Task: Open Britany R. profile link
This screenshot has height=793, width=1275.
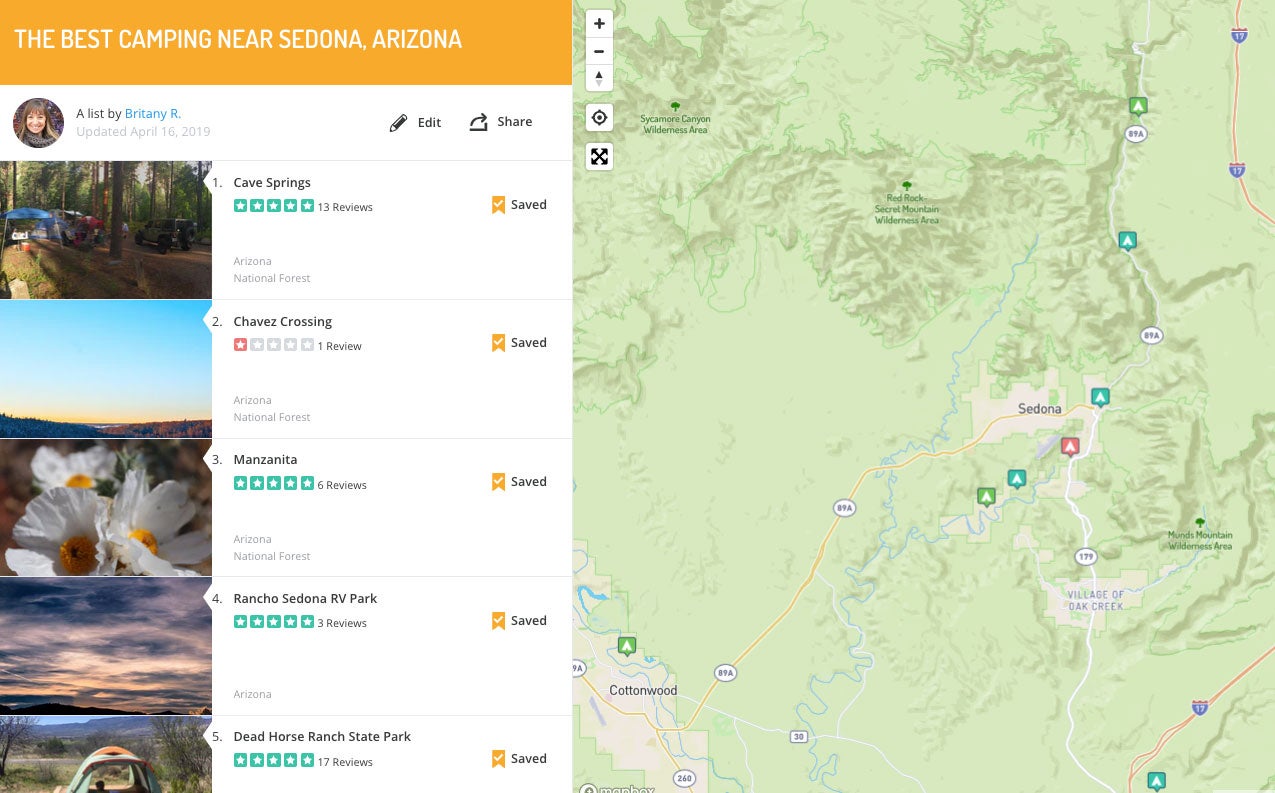Action: [x=153, y=114]
